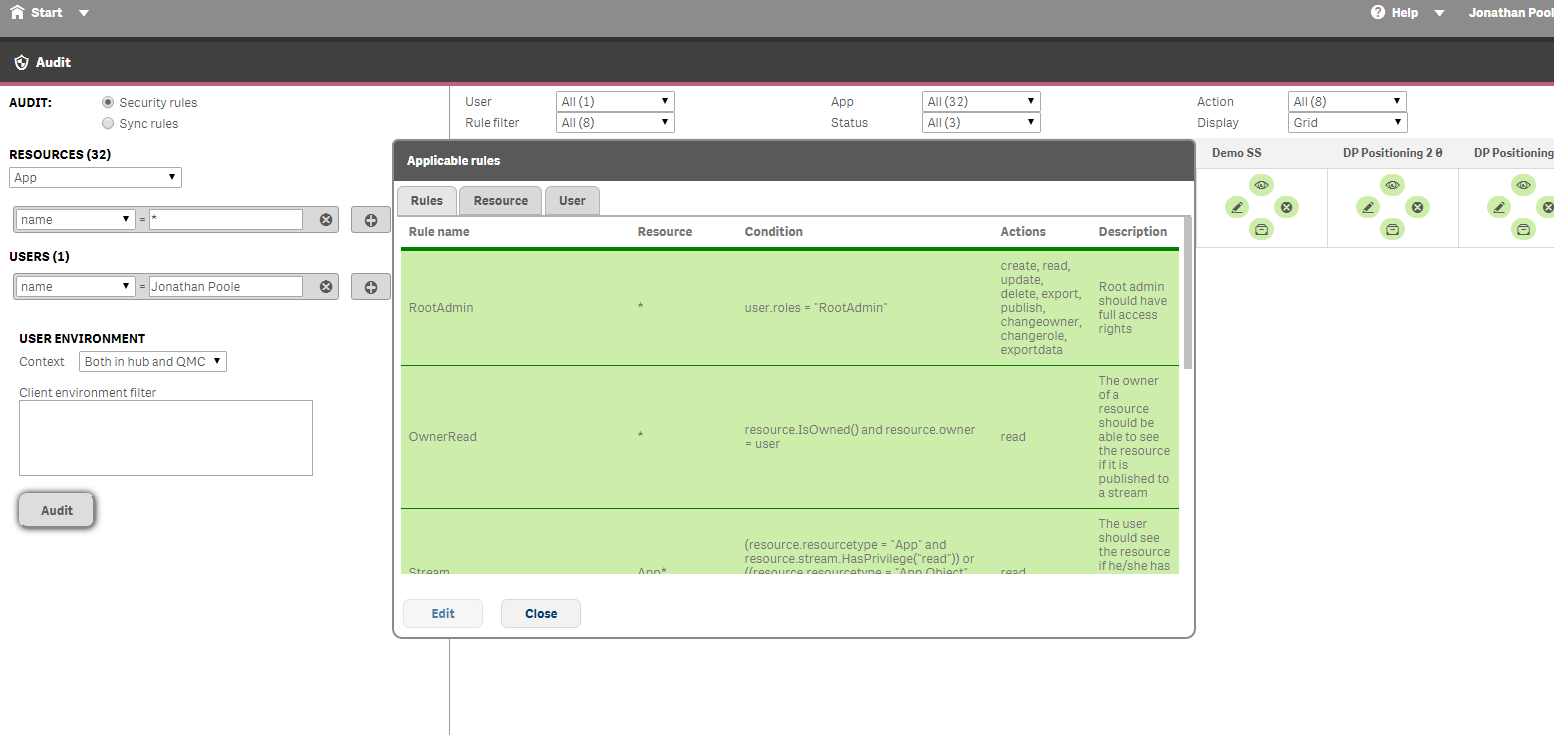Click the Condition column header
Screen dimensions: 1554x735
click(774, 232)
